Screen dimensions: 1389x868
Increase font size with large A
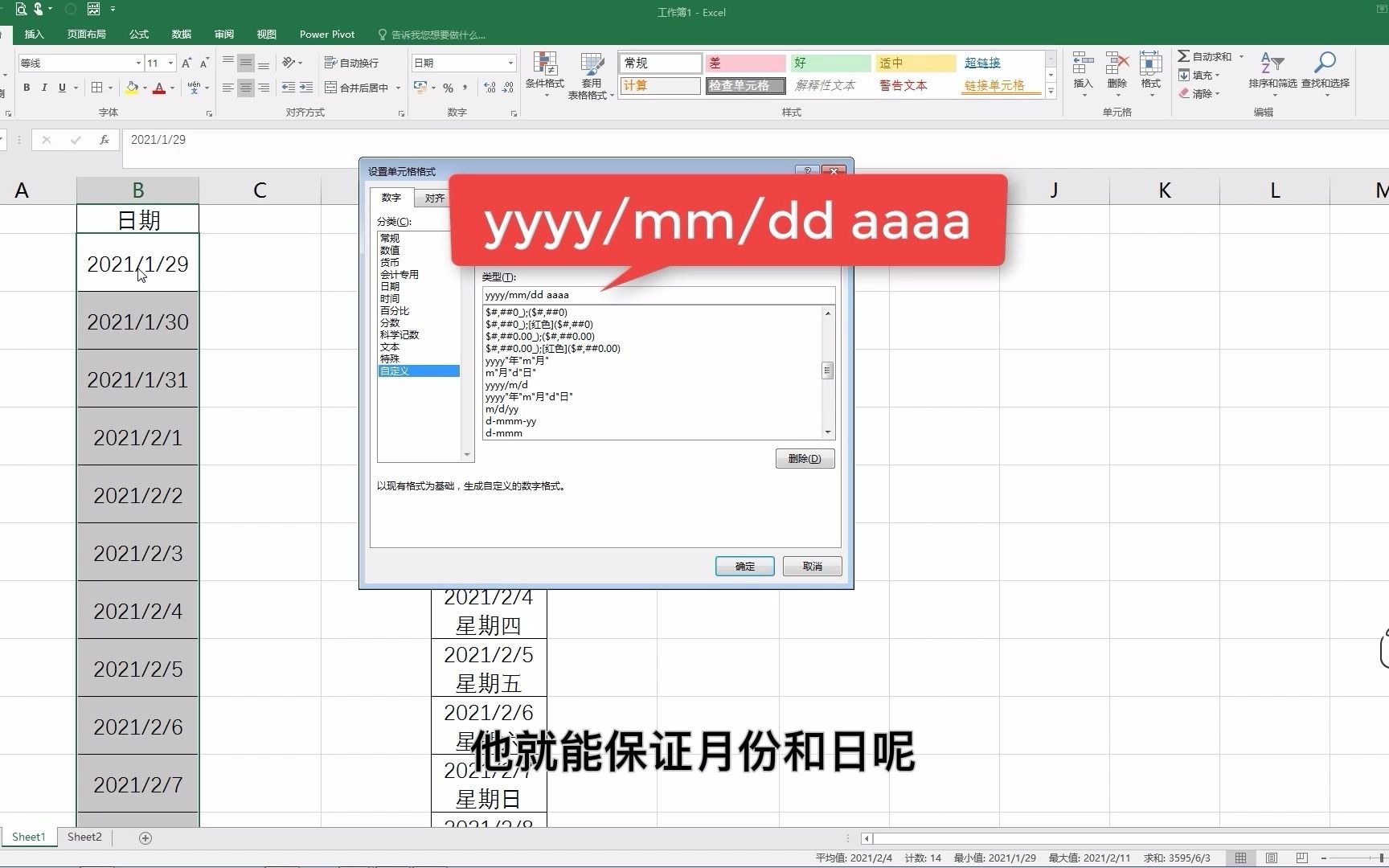pos(186,63)
